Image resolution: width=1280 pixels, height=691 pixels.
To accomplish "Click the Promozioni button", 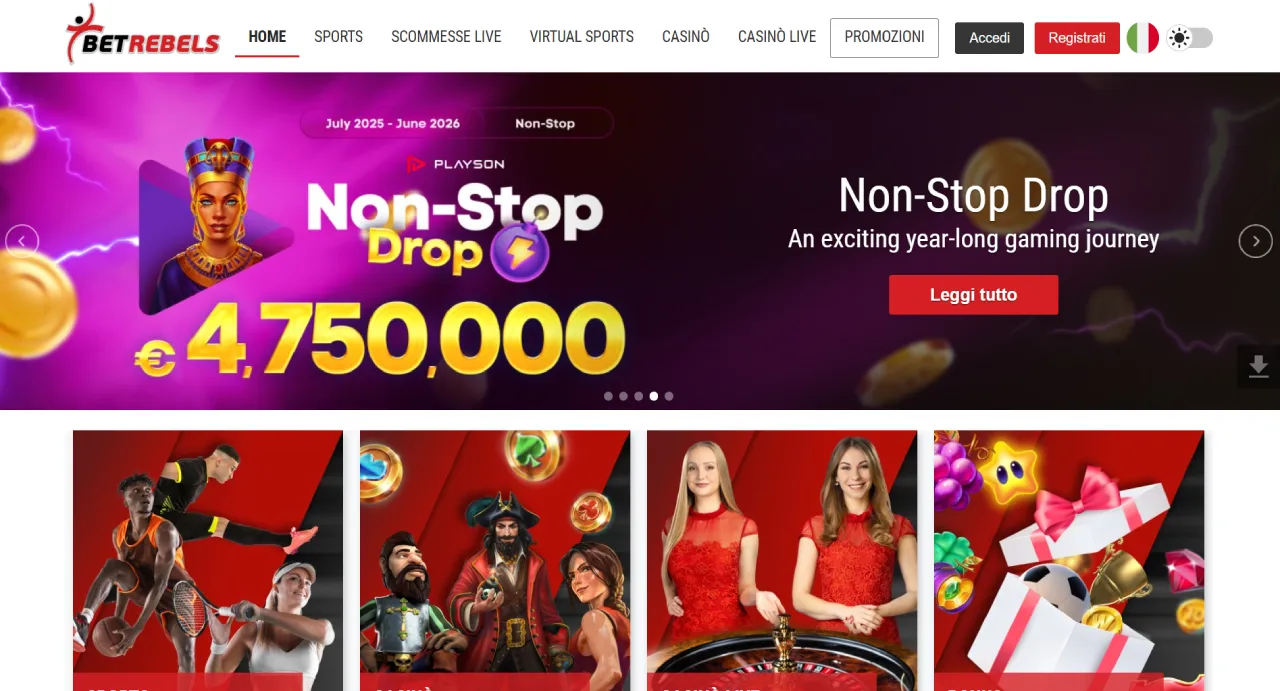I will 884,37.
